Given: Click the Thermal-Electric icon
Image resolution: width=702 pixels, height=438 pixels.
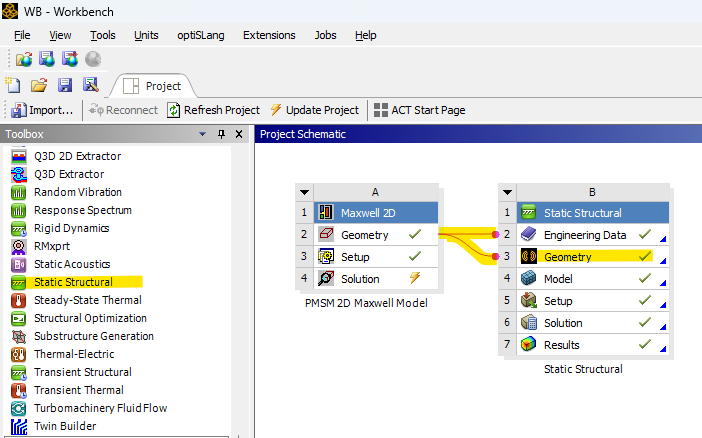Looking at the screenshot, I should 19,354.
